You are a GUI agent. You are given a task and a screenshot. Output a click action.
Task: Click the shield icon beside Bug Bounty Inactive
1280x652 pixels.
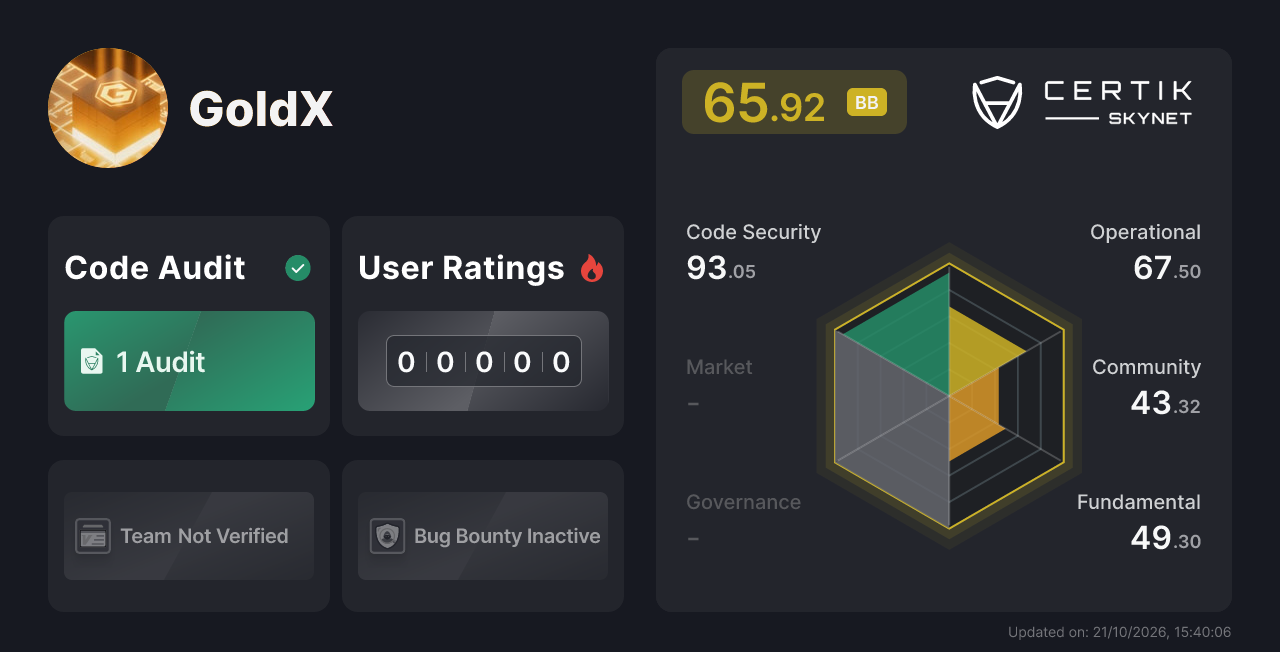click(387, 536)
